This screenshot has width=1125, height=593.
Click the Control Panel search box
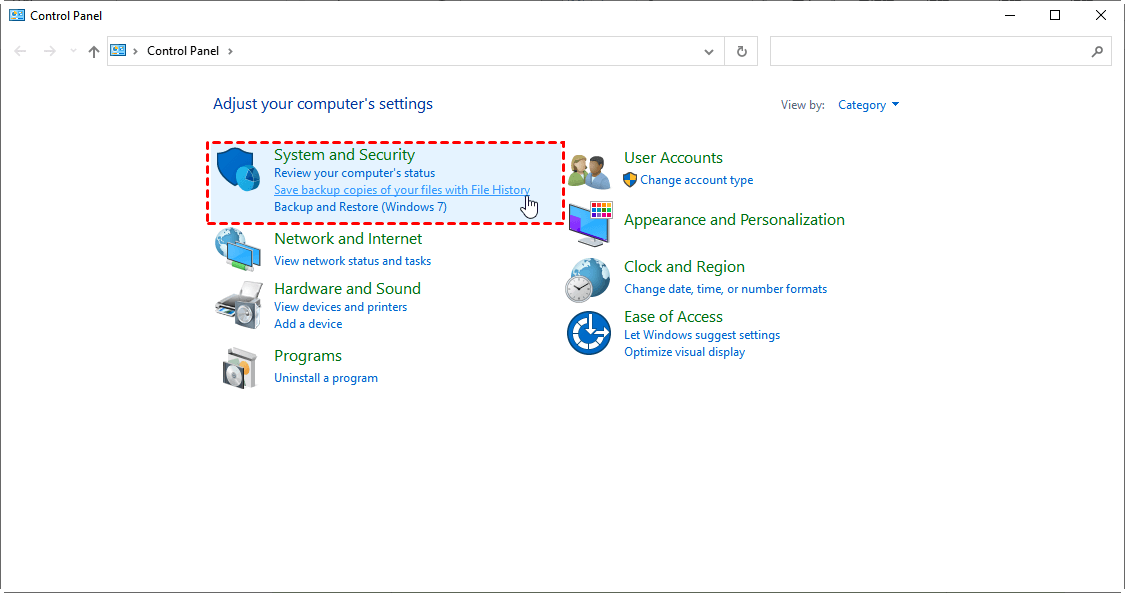click(x=930, y=51)
